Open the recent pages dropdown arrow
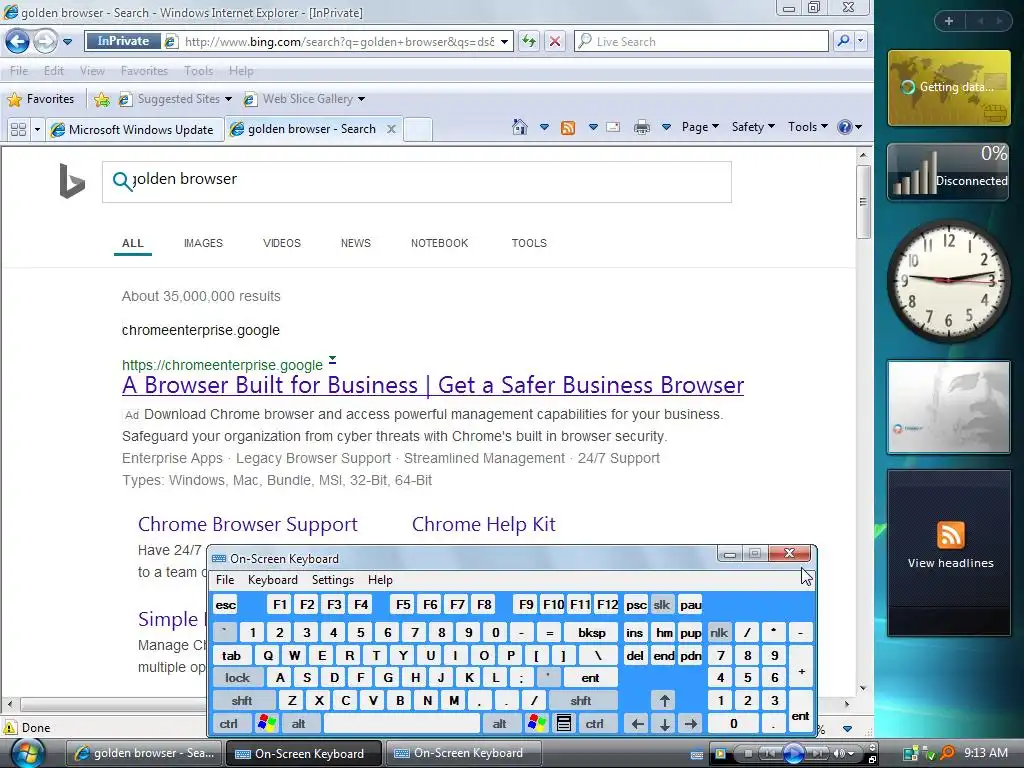This screenshot has height=768, width=1024. 67,42
